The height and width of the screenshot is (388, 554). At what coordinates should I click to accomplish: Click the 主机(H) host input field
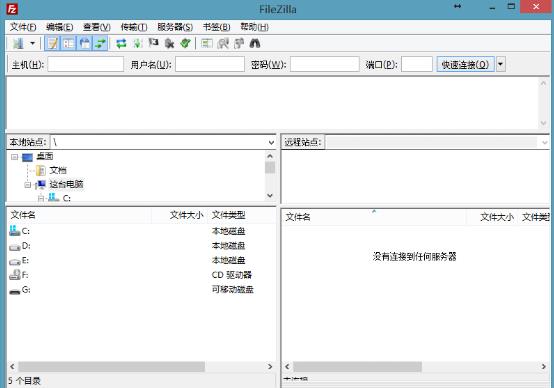click(x=86, y=64)
